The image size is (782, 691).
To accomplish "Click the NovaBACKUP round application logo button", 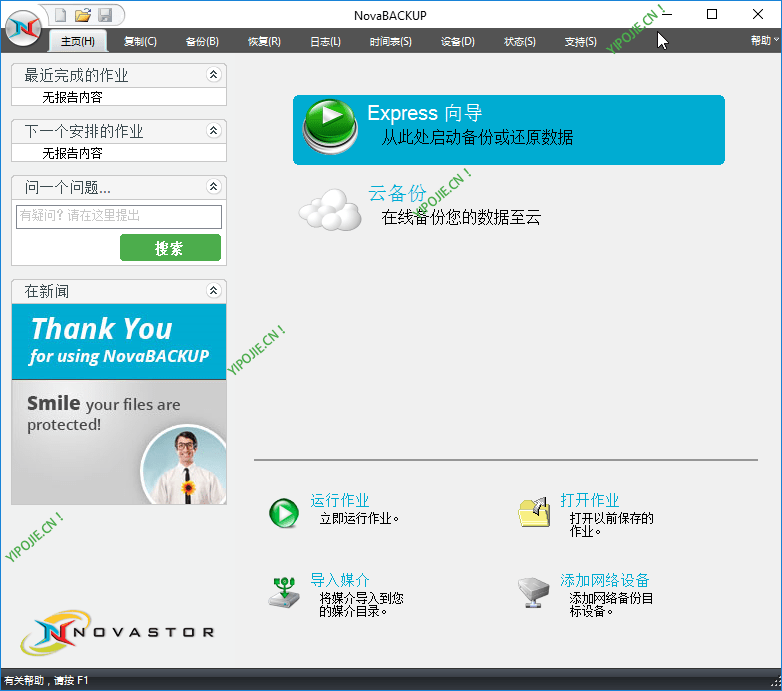I will click(x=23, y=27).
